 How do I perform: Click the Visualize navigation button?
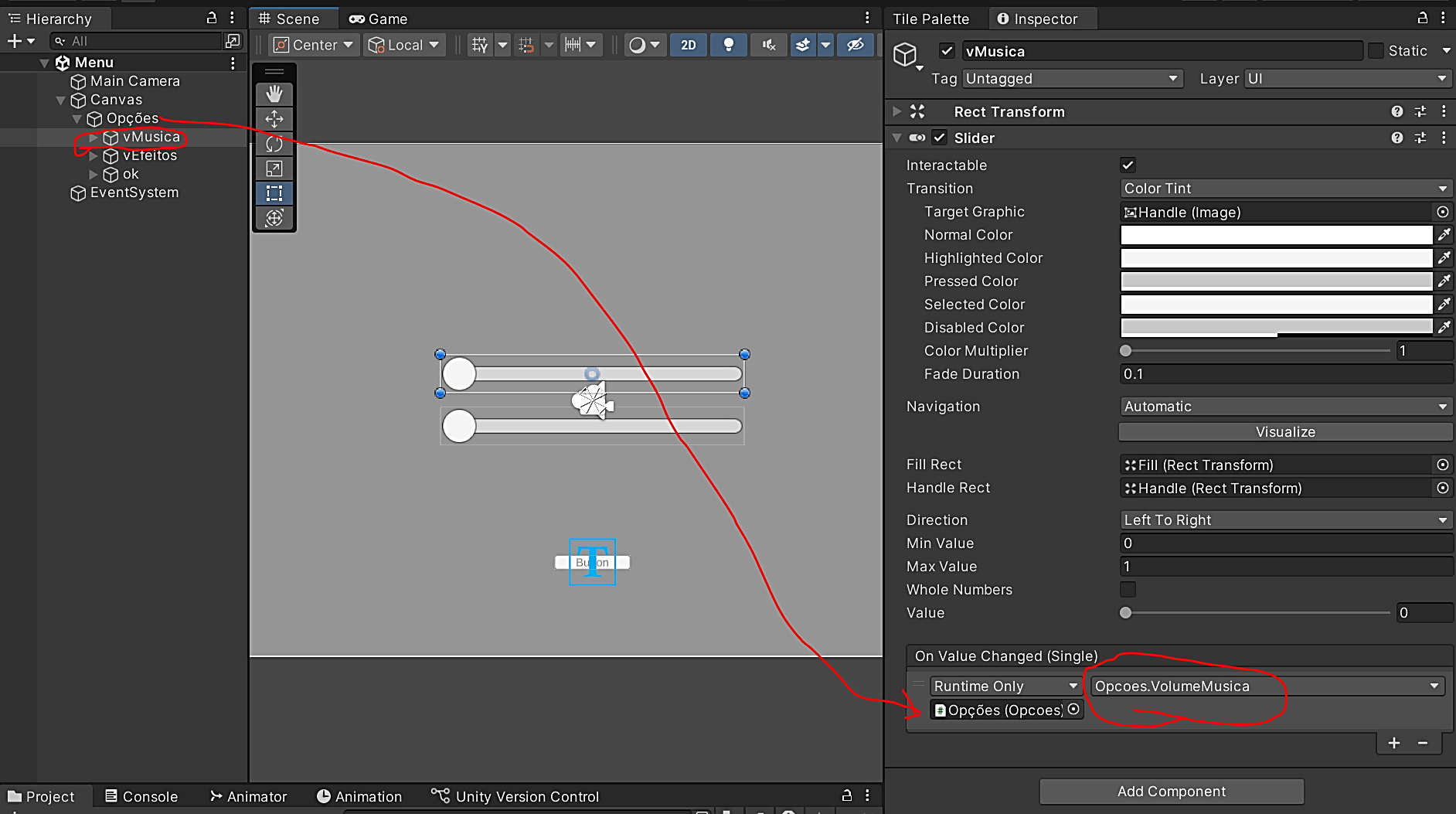[1284, 432]
